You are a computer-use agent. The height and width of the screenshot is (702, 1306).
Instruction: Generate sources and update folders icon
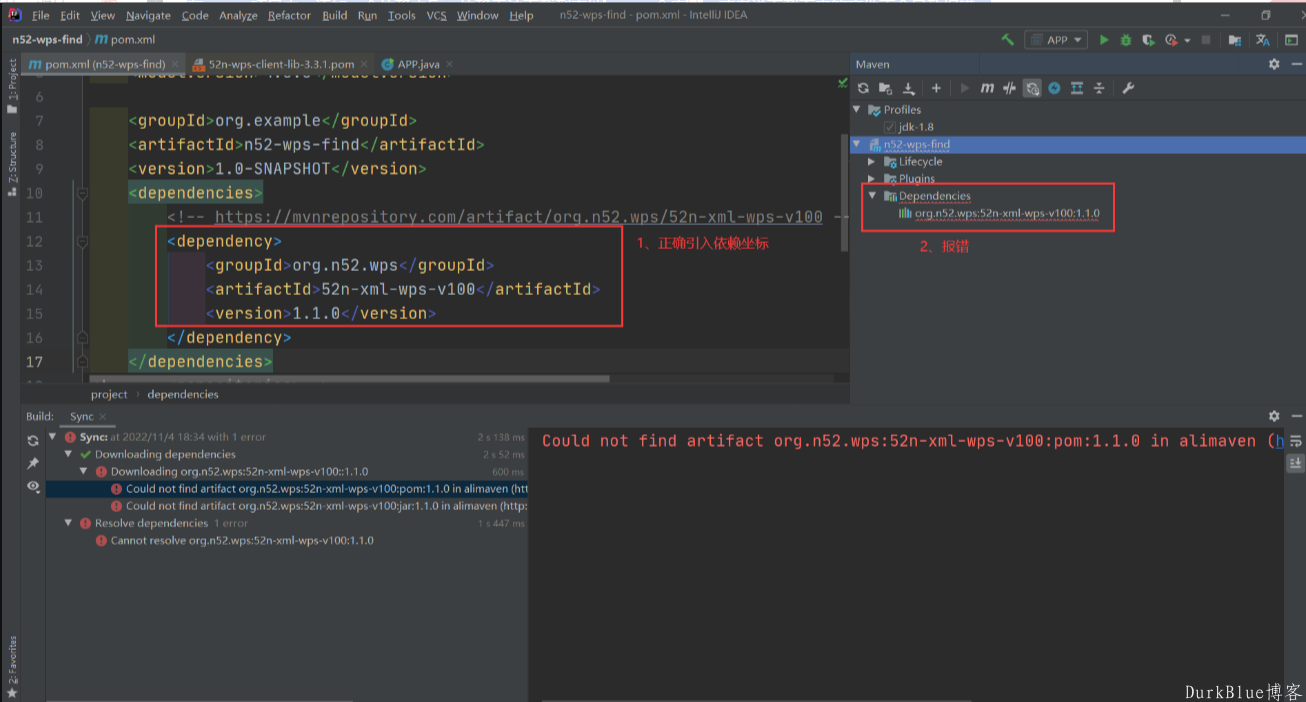pos(885,88)
